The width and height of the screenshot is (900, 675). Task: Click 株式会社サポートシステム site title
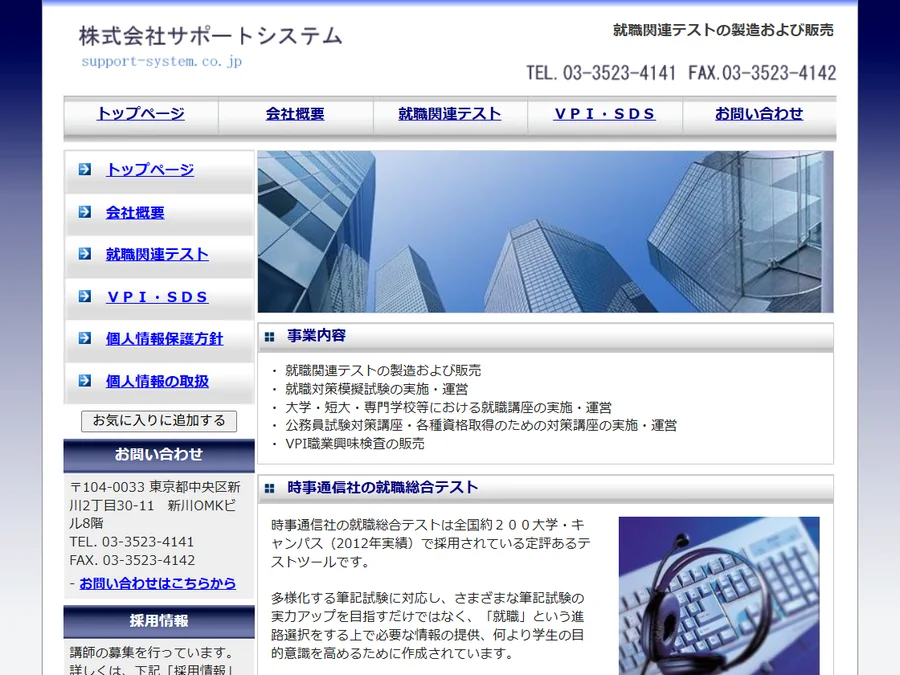(211, 36)
